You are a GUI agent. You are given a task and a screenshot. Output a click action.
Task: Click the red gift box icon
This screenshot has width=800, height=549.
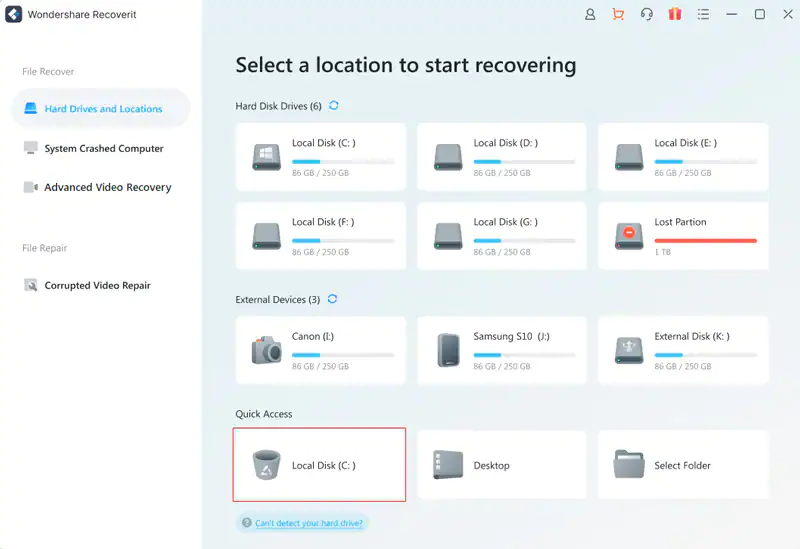coord(675,14)
